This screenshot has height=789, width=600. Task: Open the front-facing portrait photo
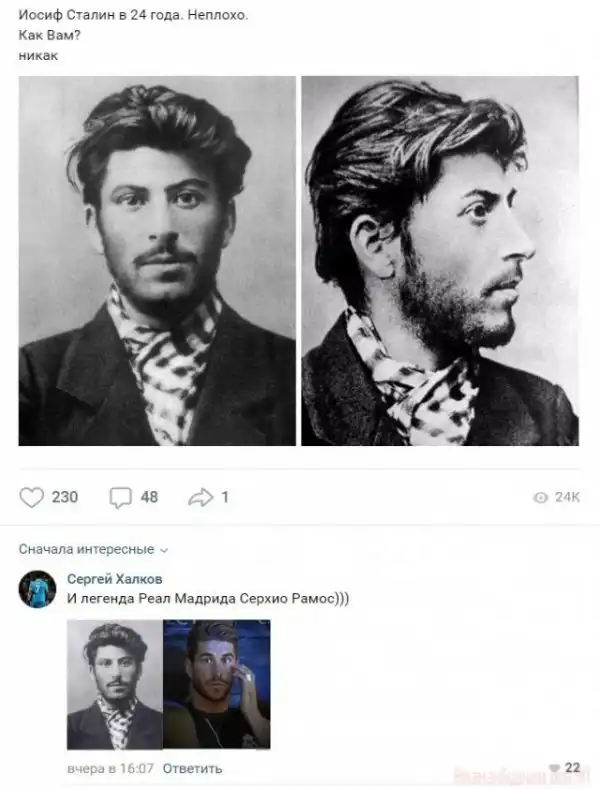point(157,261)
